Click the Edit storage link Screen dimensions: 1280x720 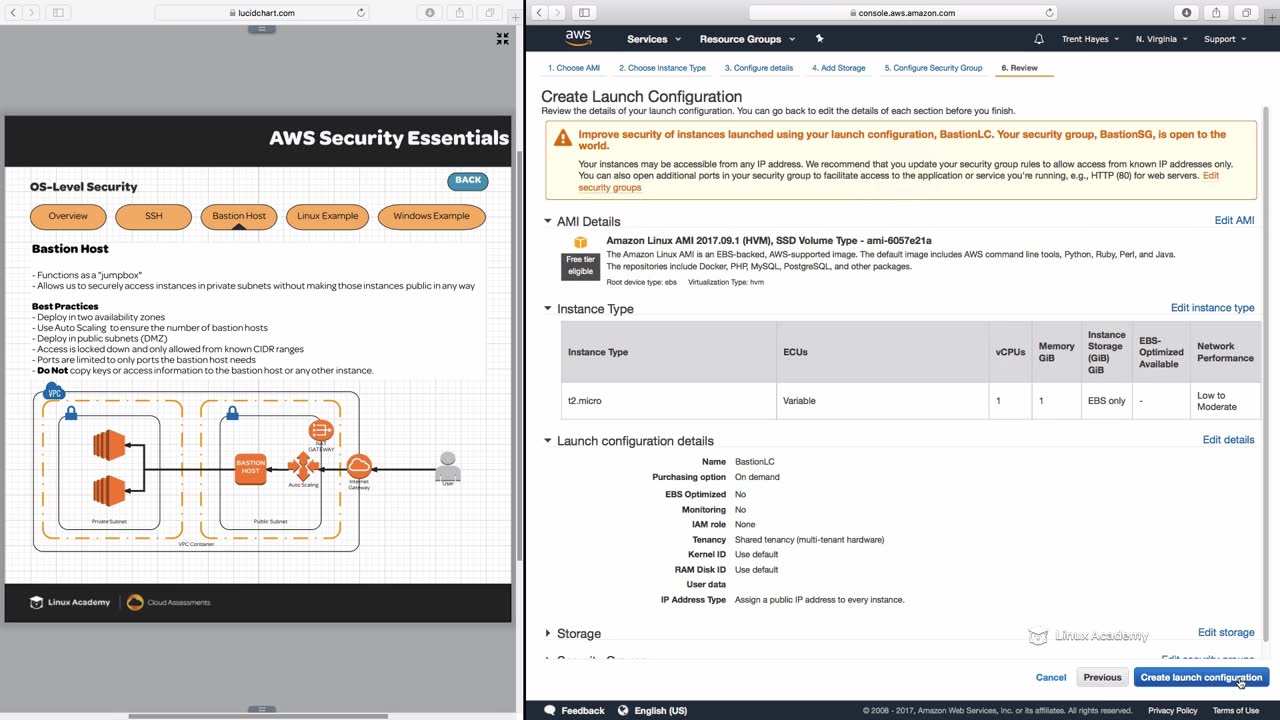pyautogui.click(x=1226, y=632)
